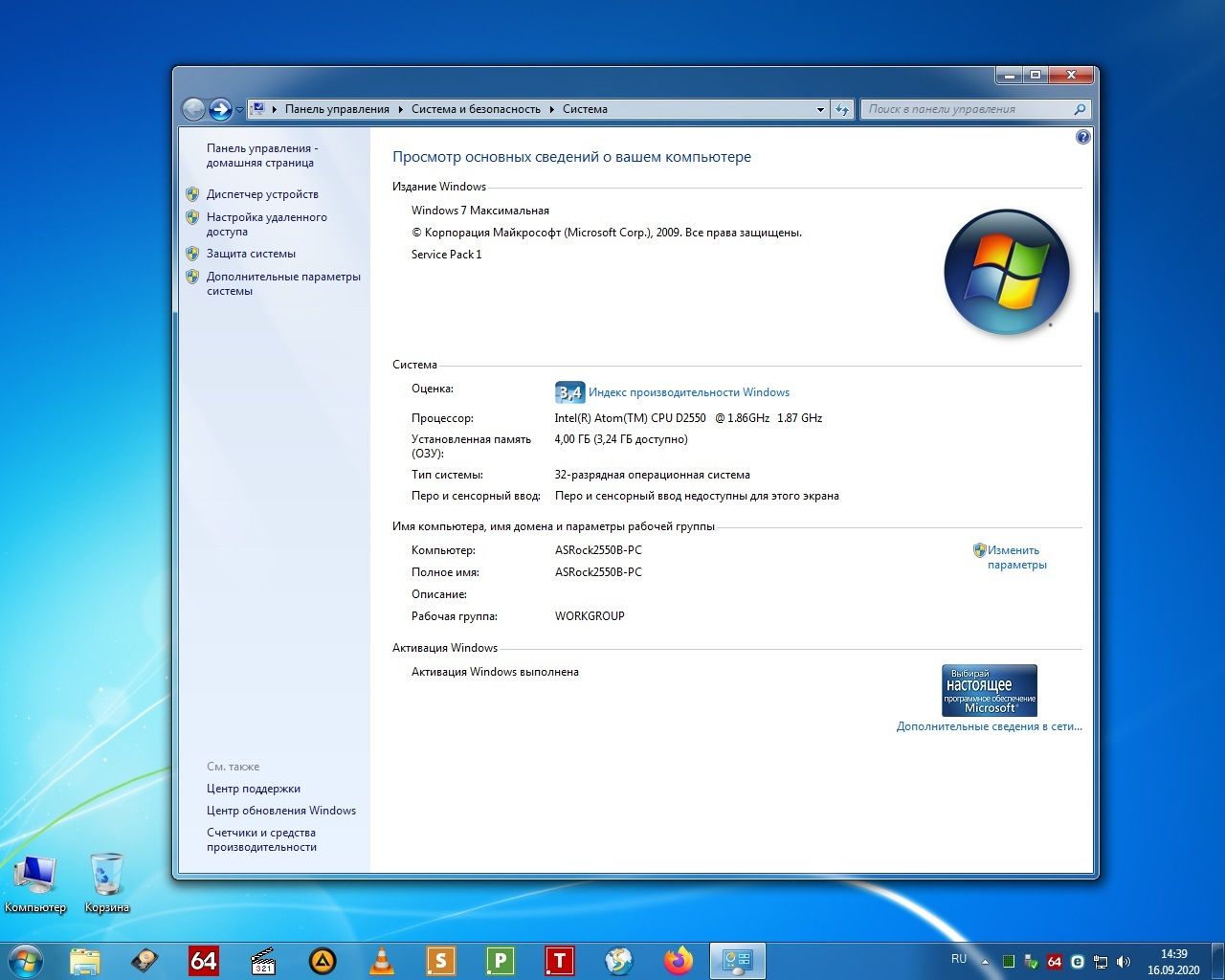Click Service Pack 1 text
Screen dimensions: 1225x980
coord(447,255)
